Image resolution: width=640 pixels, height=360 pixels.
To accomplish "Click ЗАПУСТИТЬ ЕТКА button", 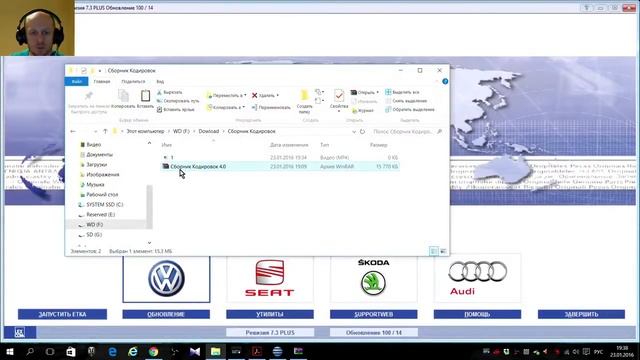I will [x=62, y=314].
